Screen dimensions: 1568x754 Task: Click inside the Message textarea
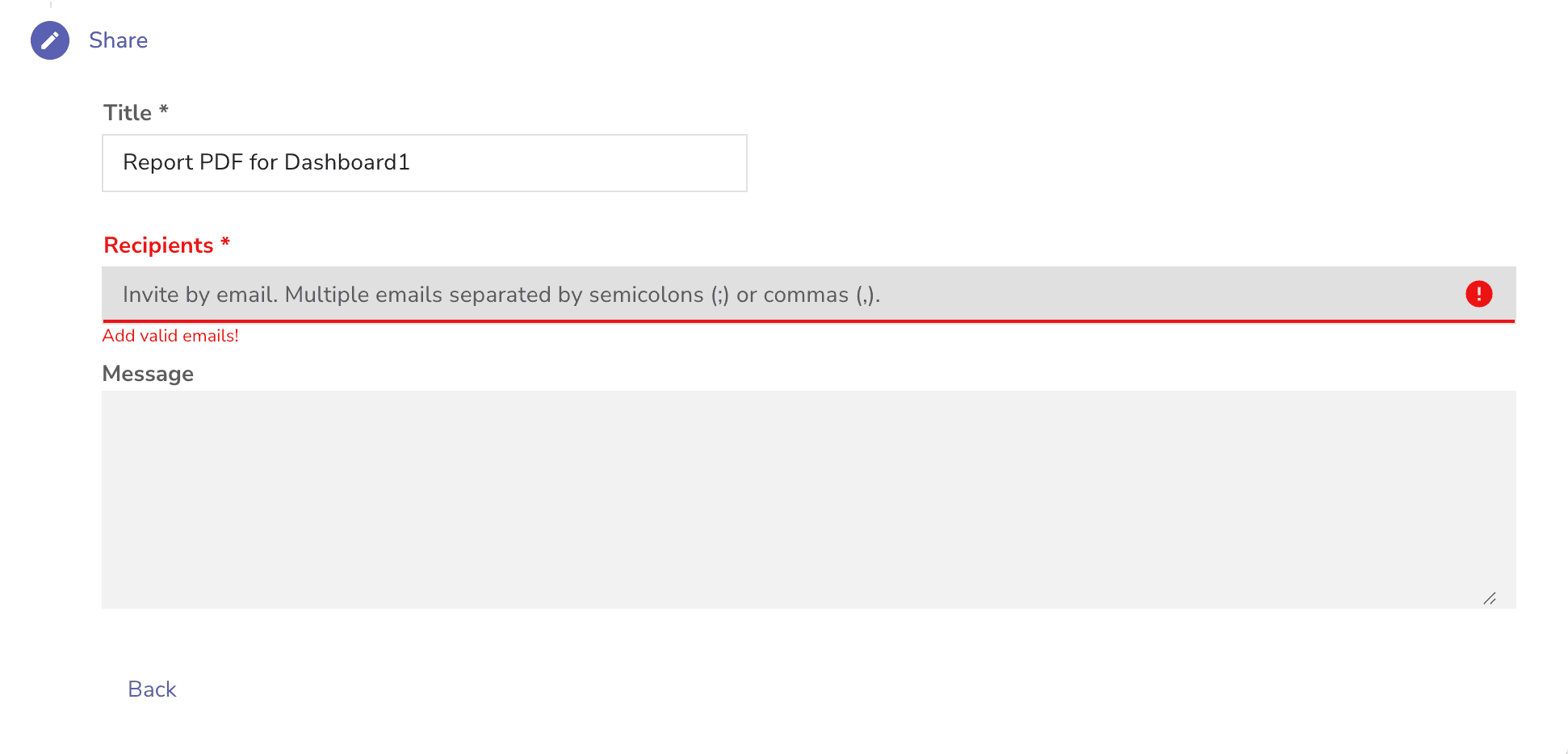click(x=807, y=496)
